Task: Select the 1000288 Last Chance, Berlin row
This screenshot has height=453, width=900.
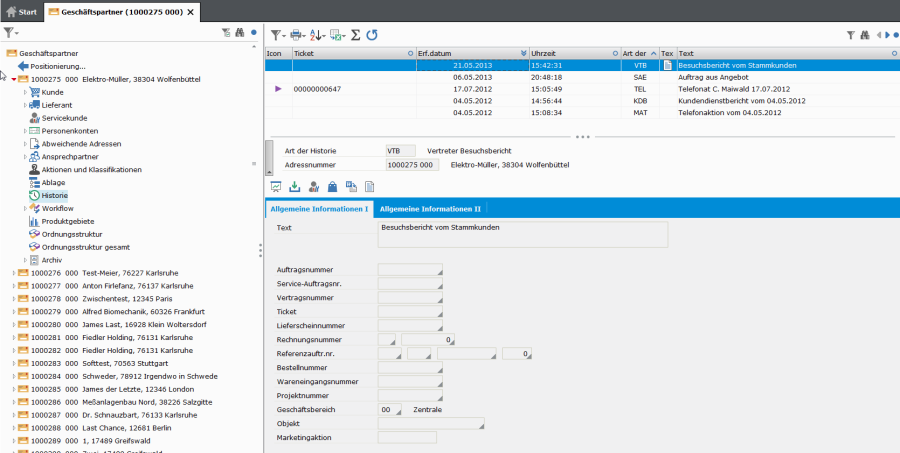Action: pos(101,428)
